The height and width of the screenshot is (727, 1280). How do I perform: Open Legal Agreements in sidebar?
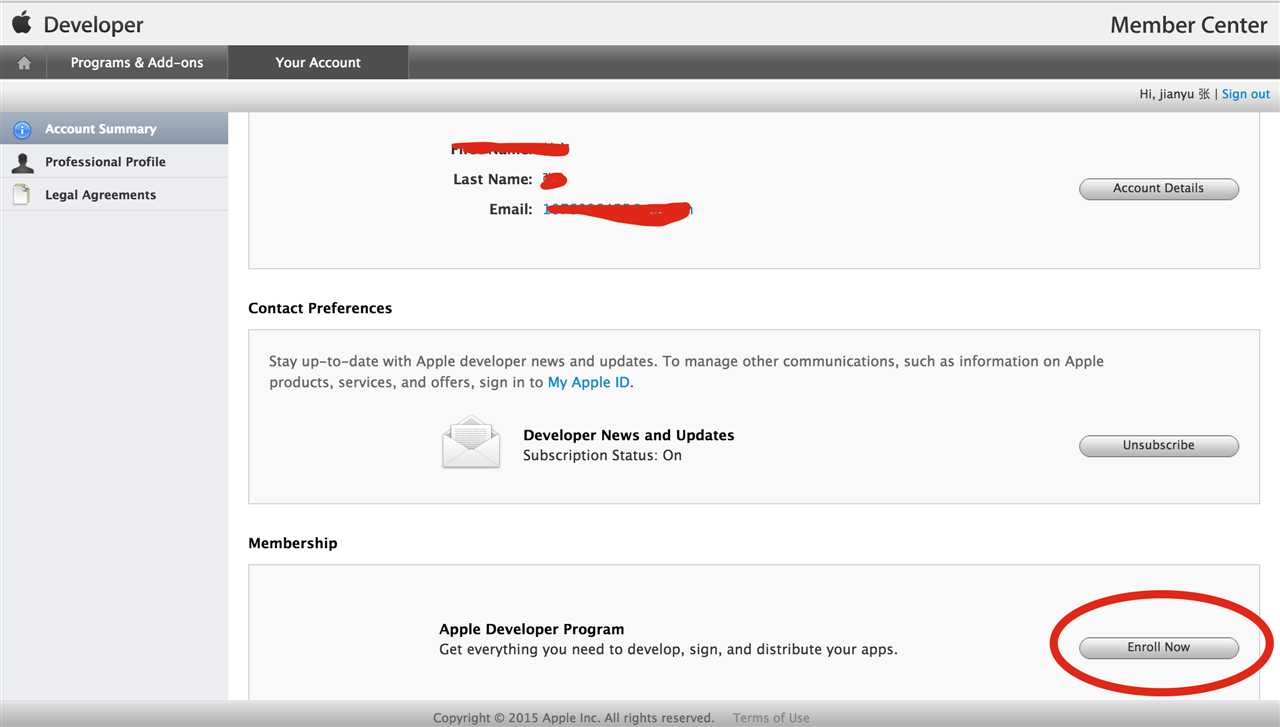114,195
